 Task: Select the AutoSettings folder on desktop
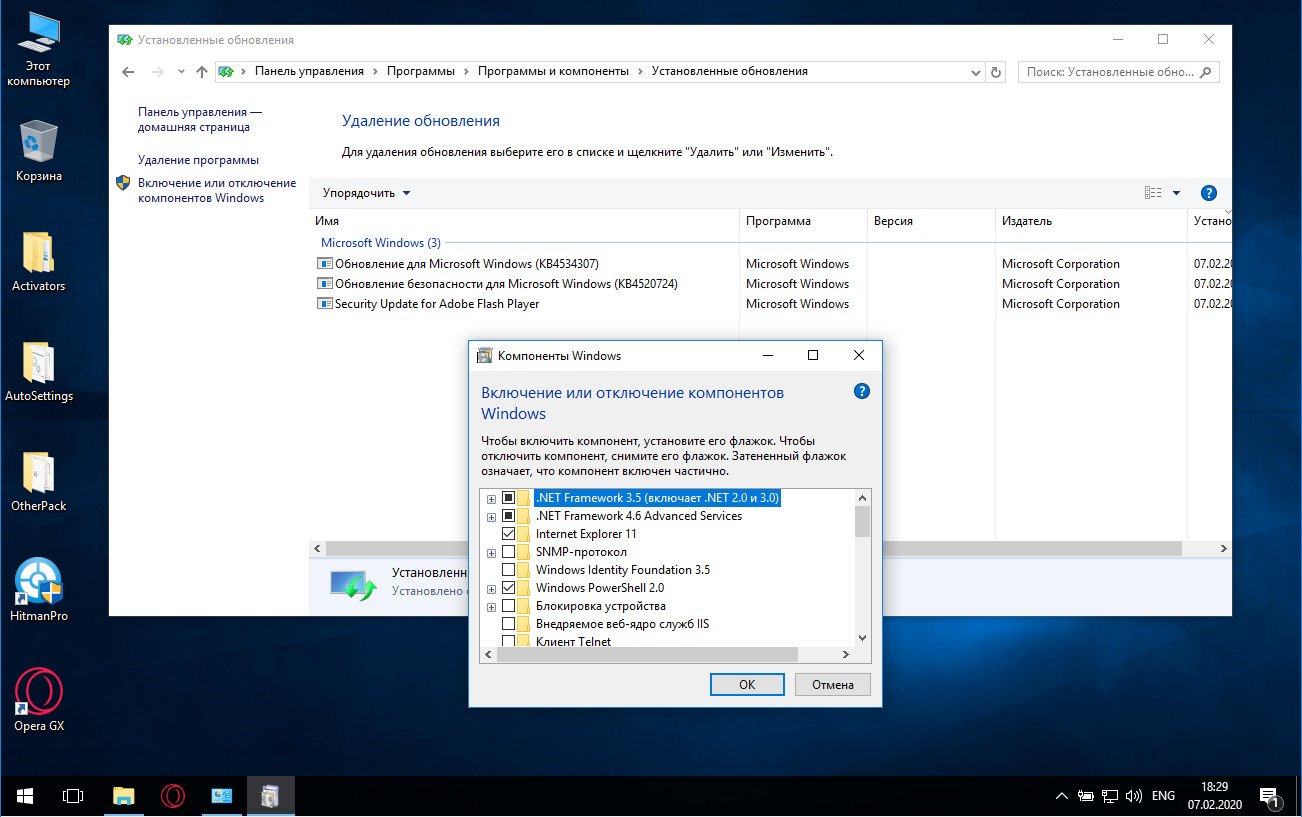point(39,372)
